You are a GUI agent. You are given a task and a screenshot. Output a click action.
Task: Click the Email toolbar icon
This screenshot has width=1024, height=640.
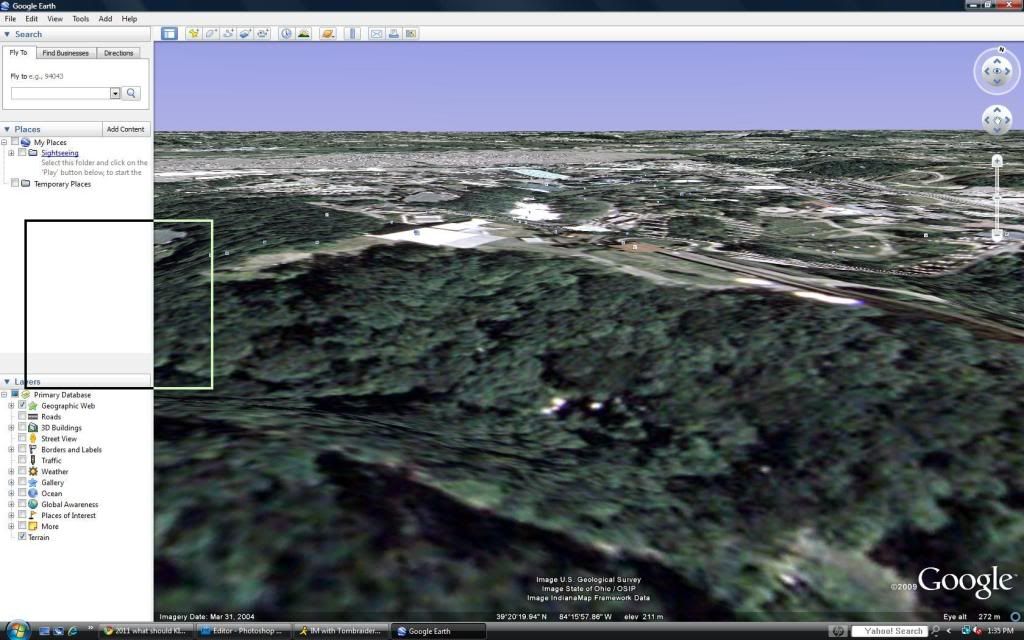[x=377, y=33]
